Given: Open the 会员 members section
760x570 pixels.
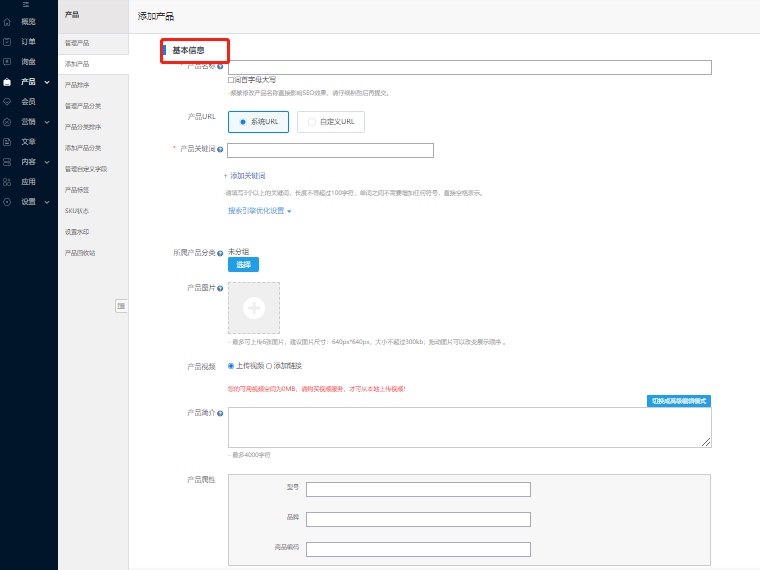Looking at the screenshot, I should point(27,101).
